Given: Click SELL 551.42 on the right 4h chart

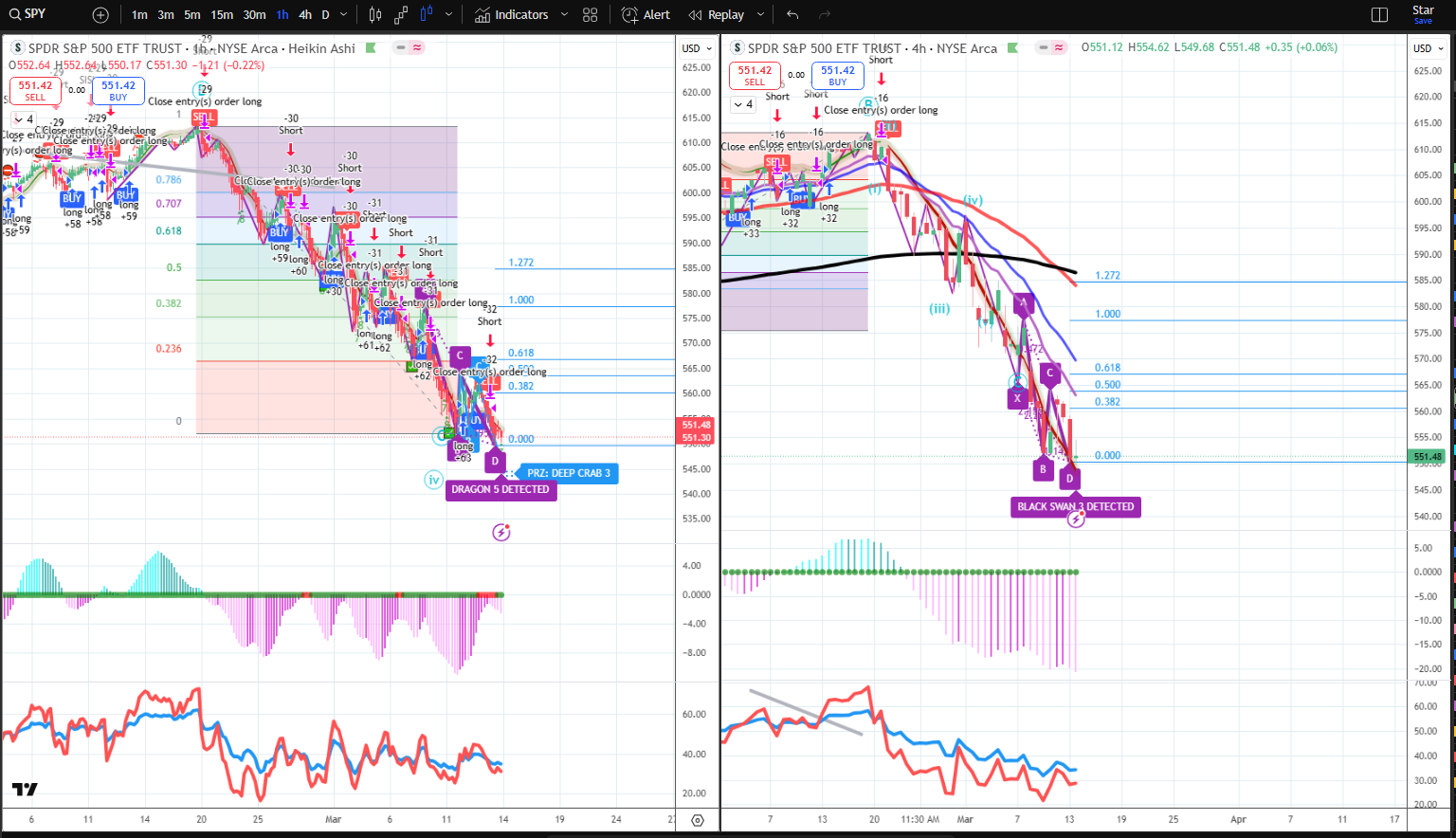Looking at the screenshot, I should pos(755,75).
